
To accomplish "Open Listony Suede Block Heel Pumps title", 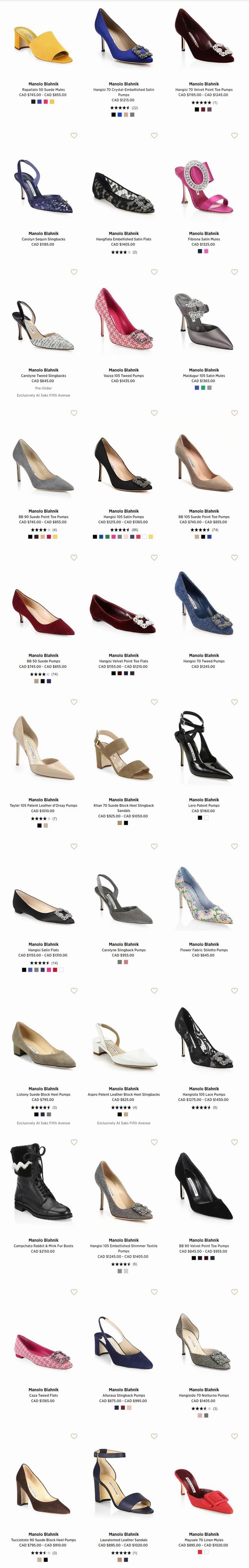I will [x=44, y=1095].
